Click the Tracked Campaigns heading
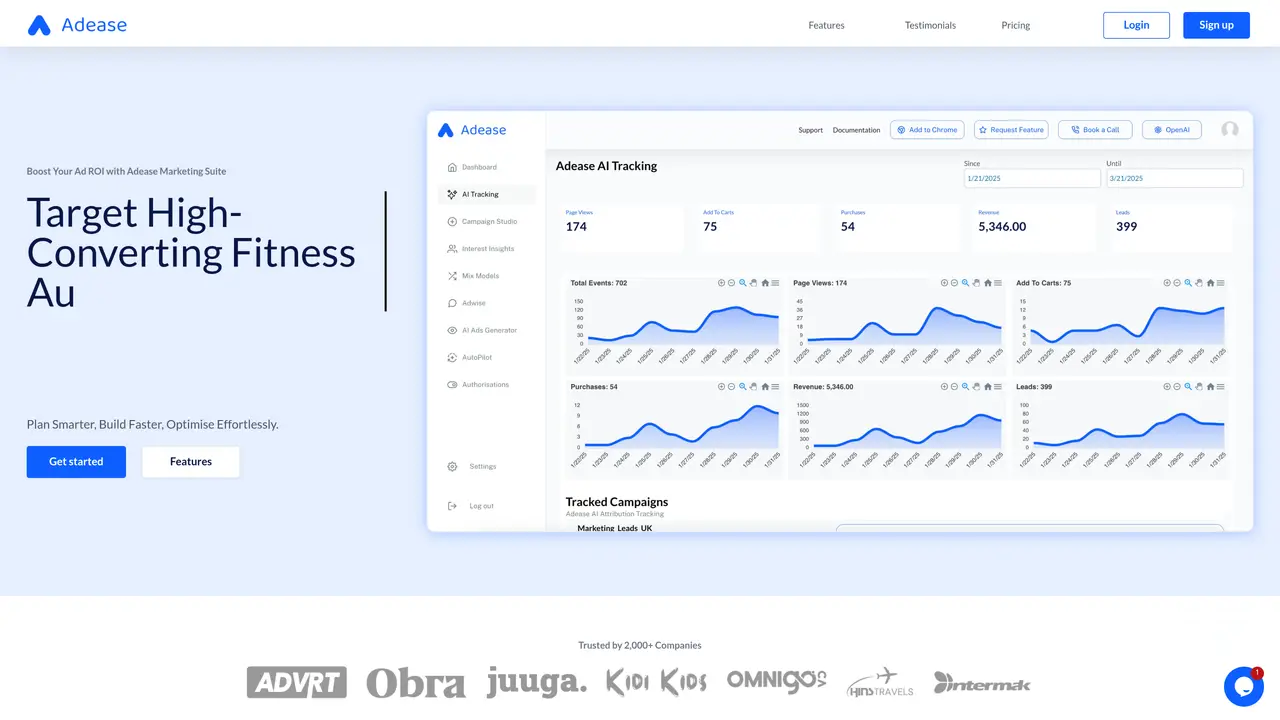 617,502
